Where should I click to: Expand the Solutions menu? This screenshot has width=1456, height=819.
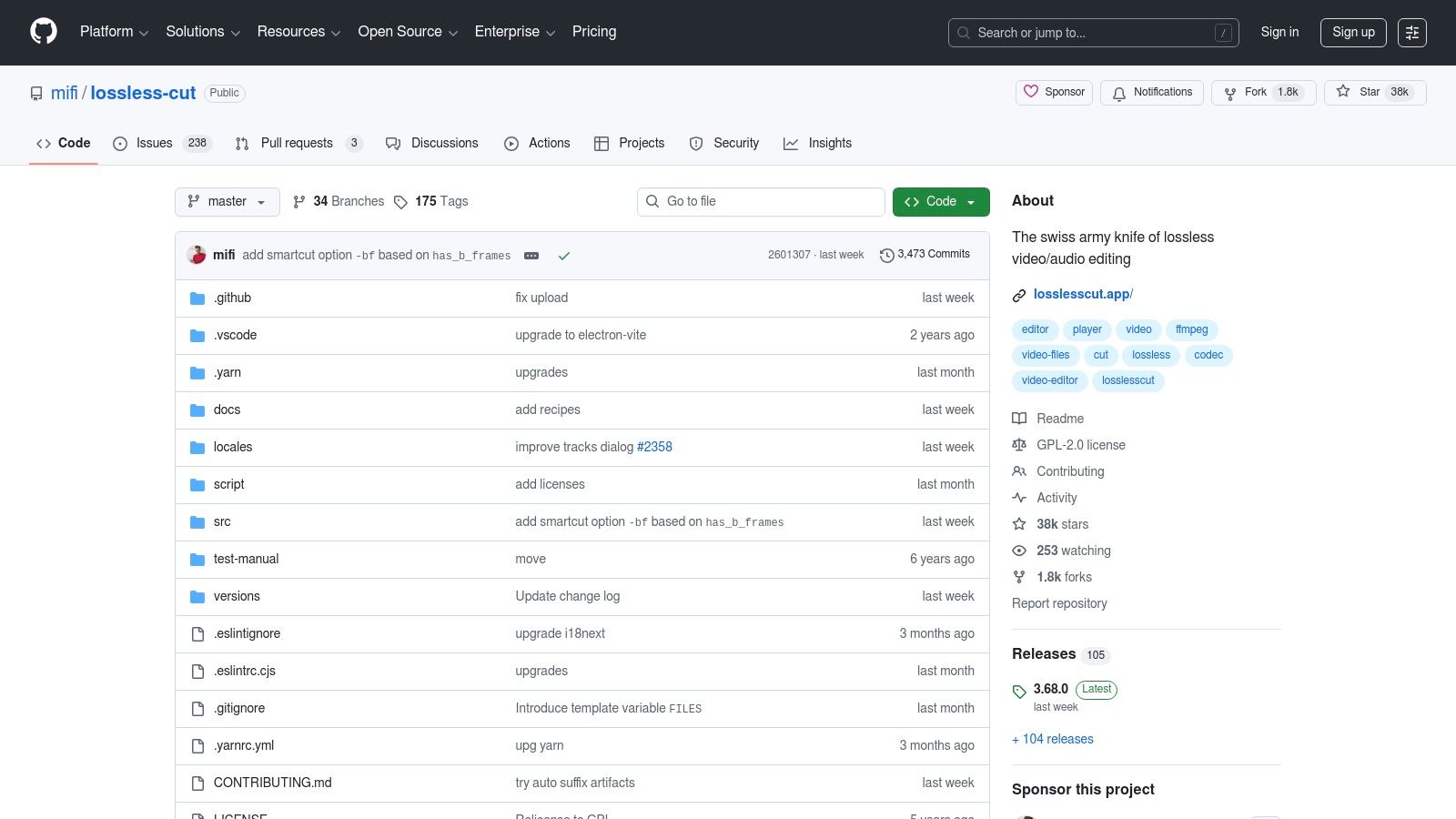pyautogui.click(x=203, y=32)
